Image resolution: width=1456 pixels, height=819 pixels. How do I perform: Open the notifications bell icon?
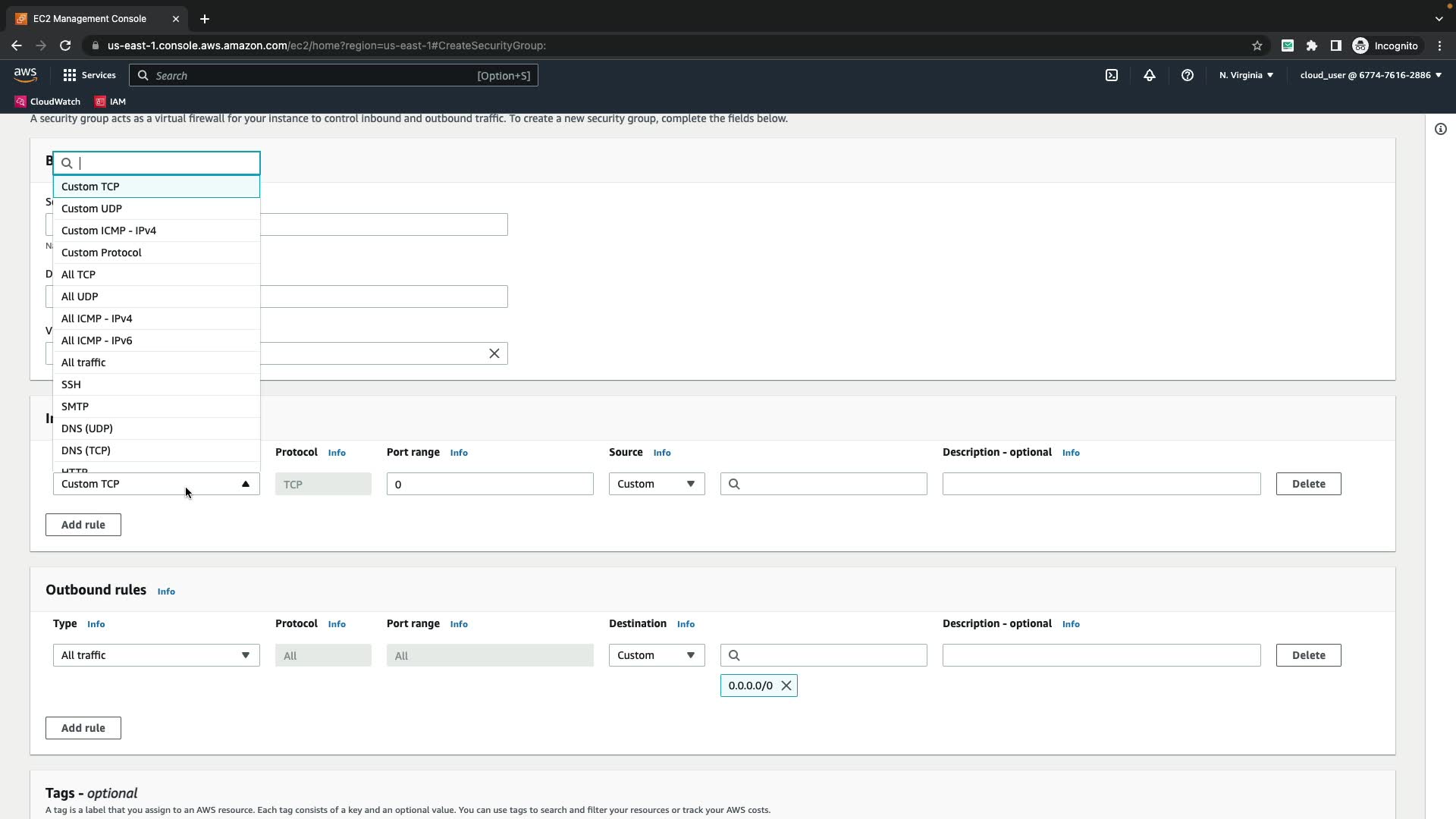click(x=1149, y=75)
